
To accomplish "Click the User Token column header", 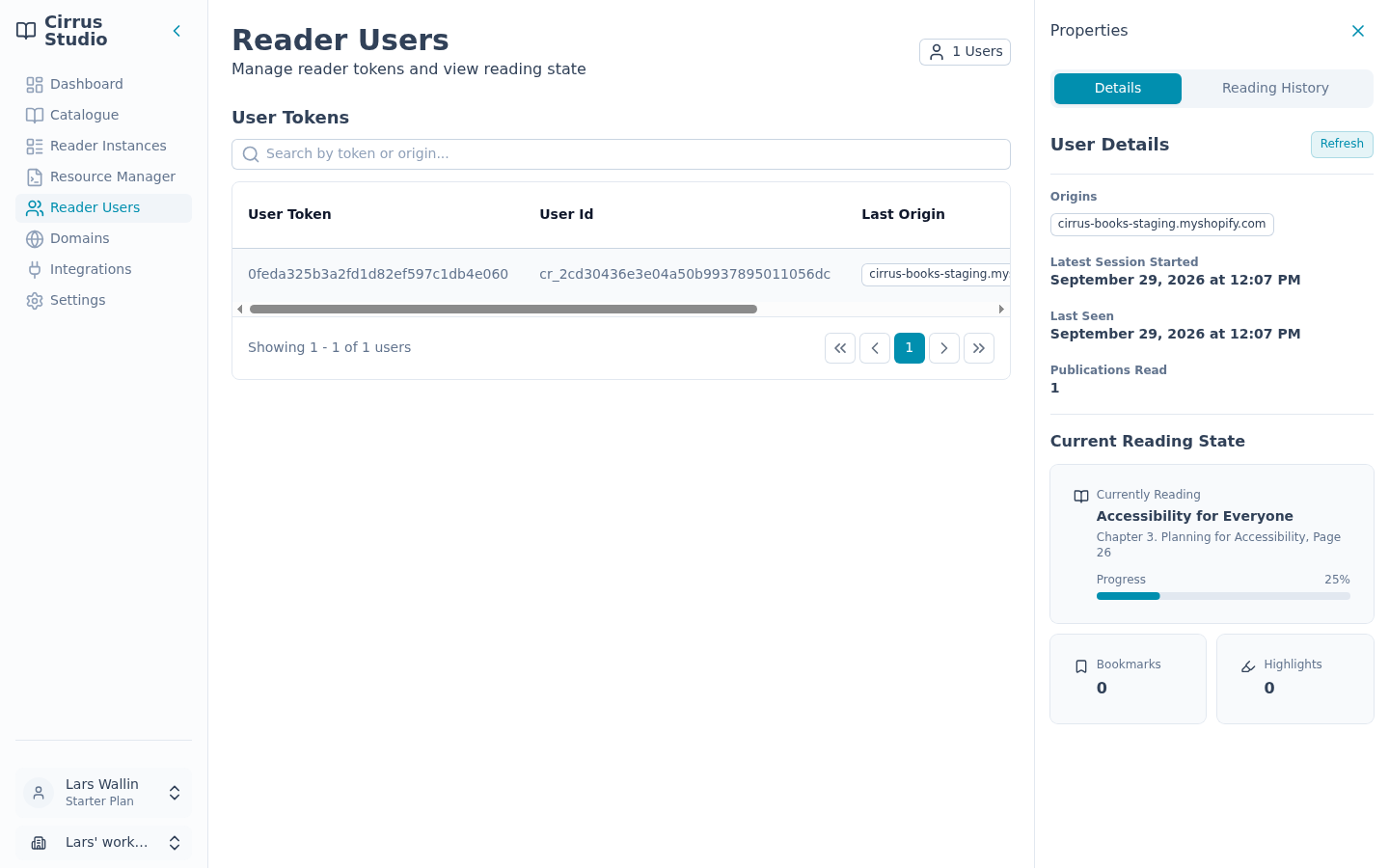I will 289,214.
